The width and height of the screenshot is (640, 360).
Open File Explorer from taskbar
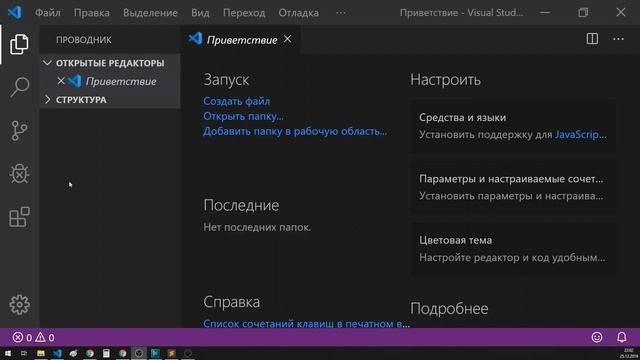41,353
